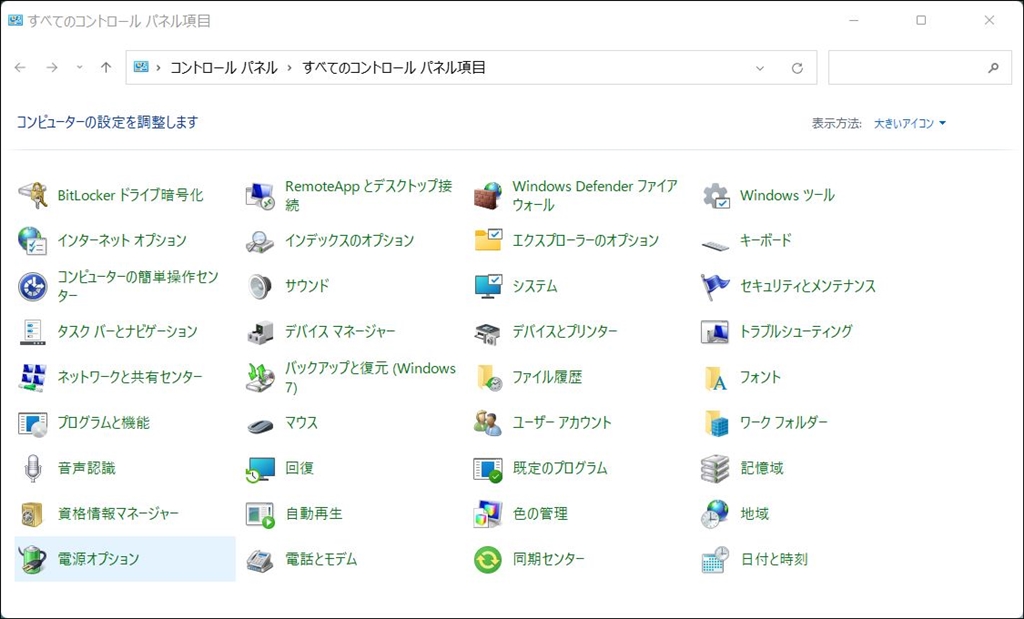The height and width of the screenshot is (619, 1024).
Task: Open the recent locations dropdown arrow
Action: pos(79,67)
